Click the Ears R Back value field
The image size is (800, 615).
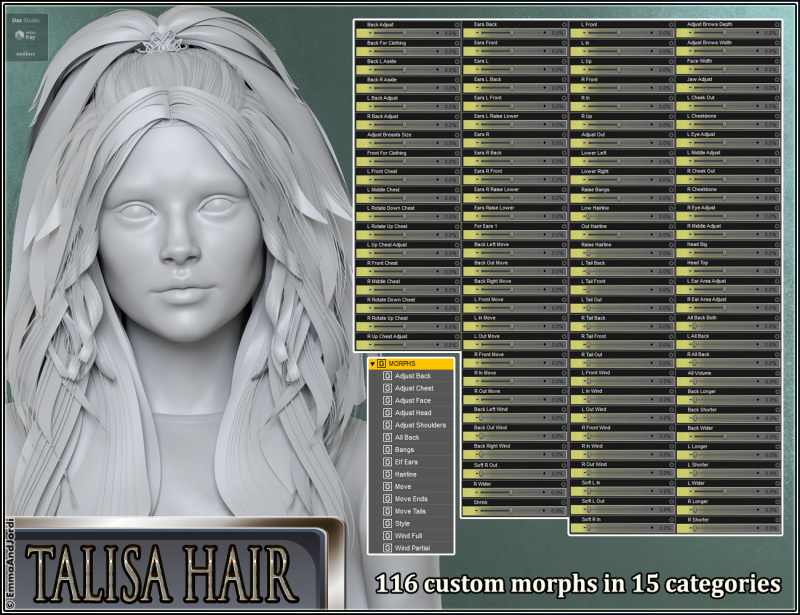558,162
